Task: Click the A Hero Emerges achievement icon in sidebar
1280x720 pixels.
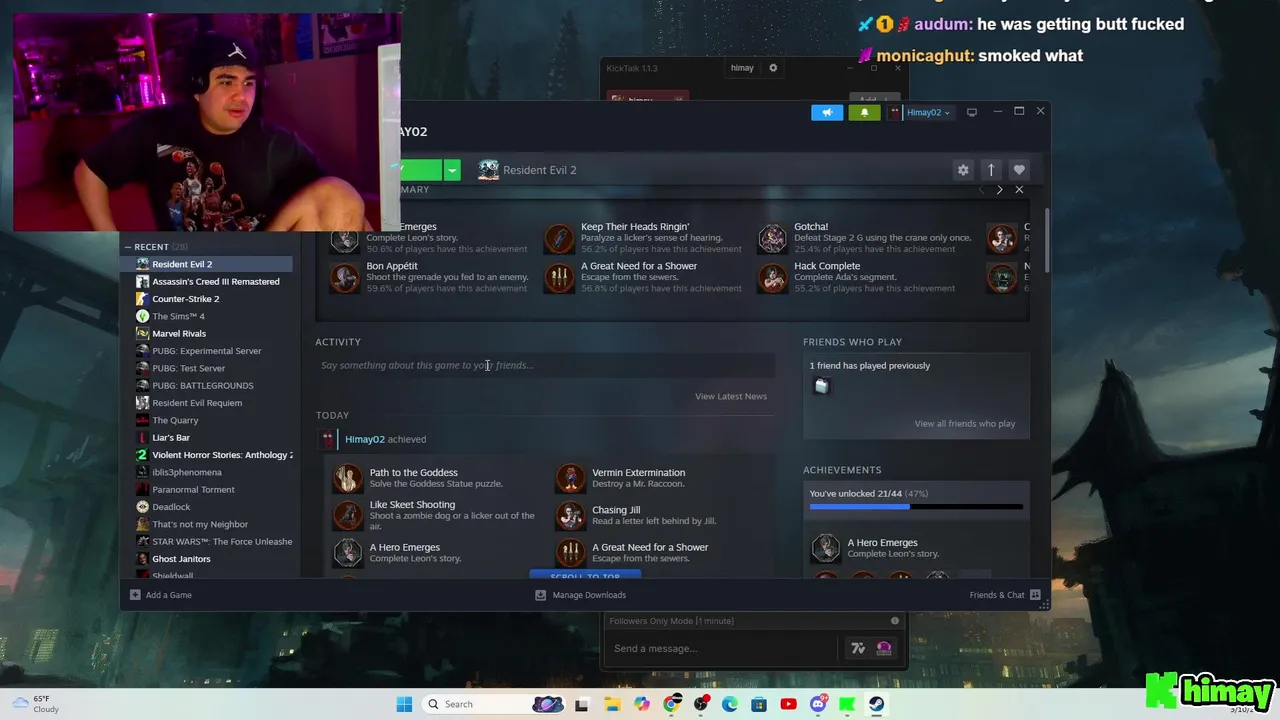Action: 826,548
